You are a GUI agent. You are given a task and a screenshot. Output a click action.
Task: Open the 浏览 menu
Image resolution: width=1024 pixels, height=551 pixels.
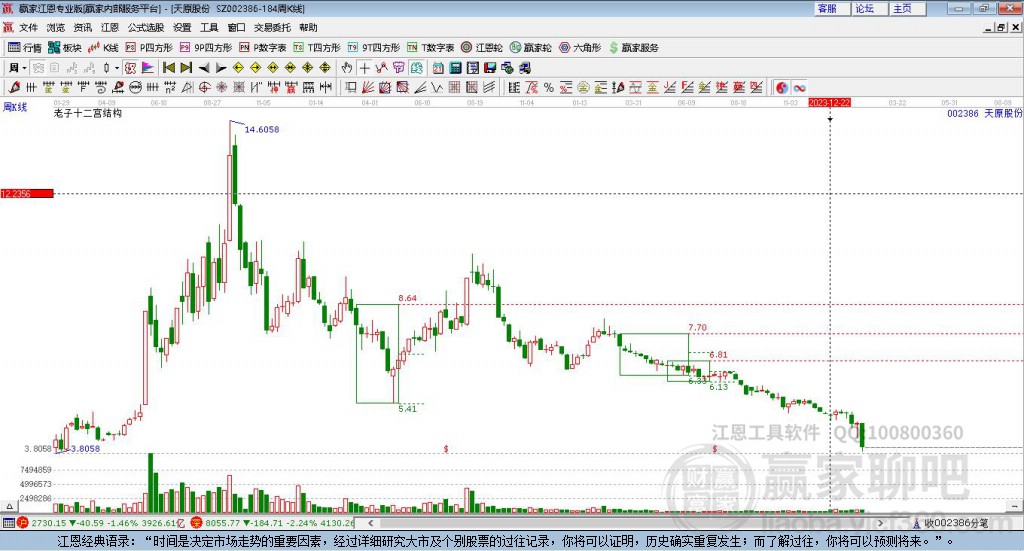(56, 27)
